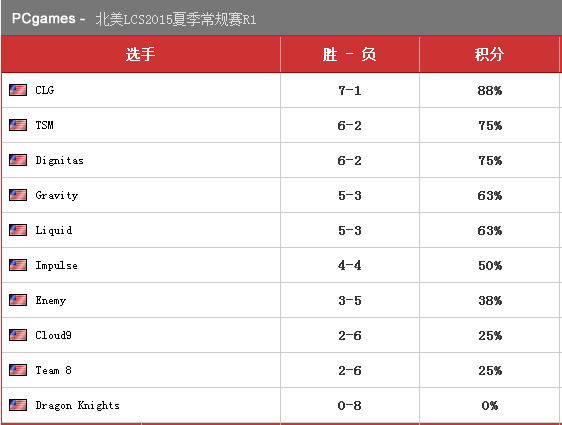The image size is (562, 425).
Task: Click the 7-1 record for CLG
Action: click(349, 90)
